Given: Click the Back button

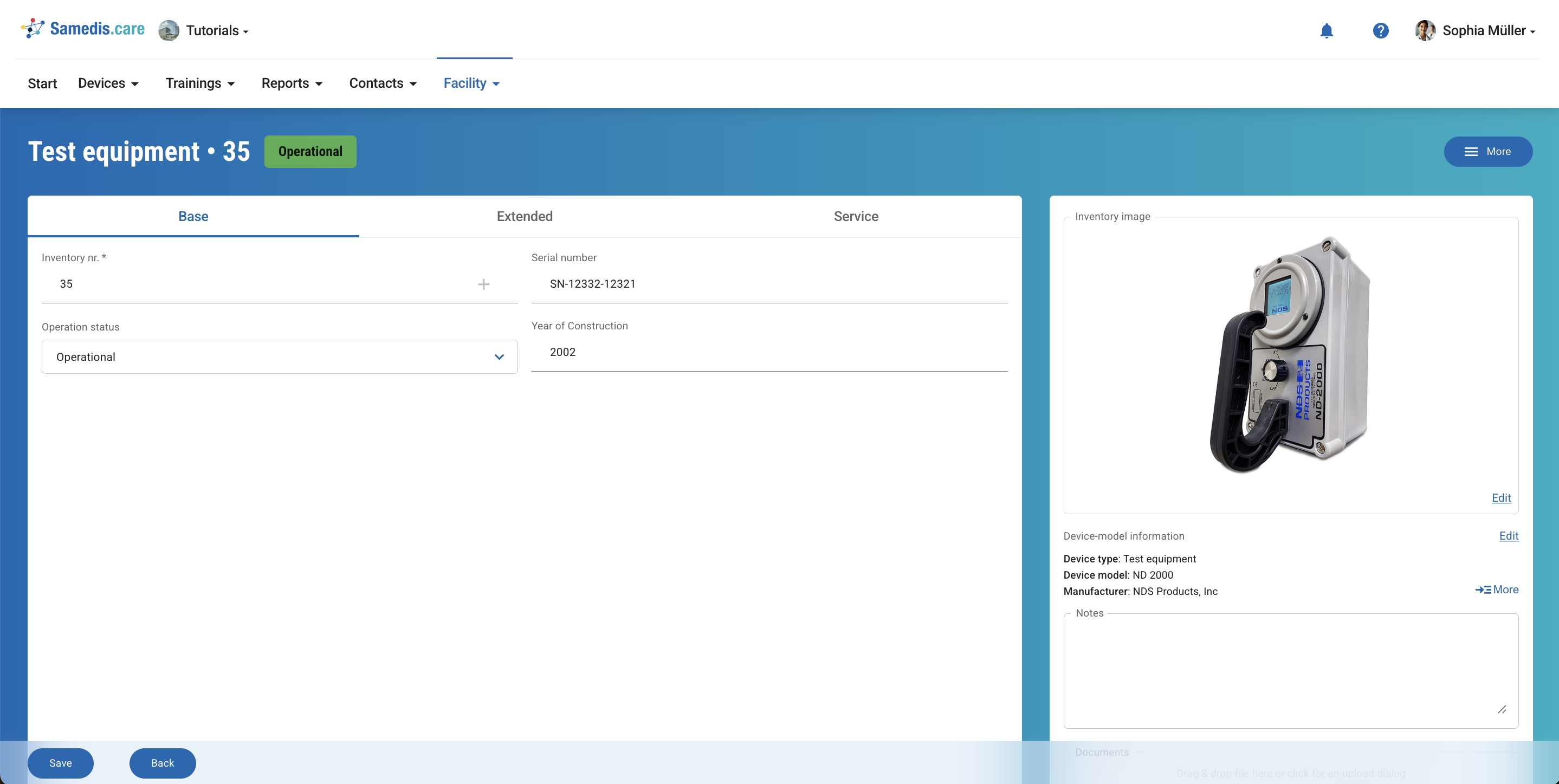Looking at the screenshot, I should pyautogui.click(x=162, y=763).
